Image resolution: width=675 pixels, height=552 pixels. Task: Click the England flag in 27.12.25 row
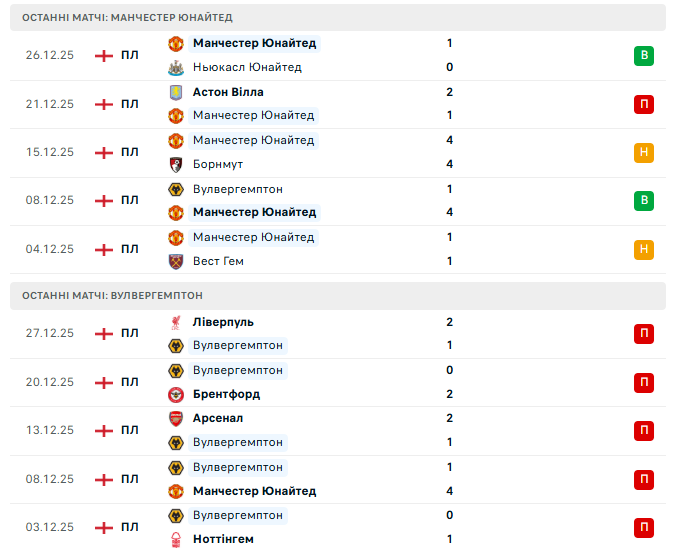coord(104,334)
